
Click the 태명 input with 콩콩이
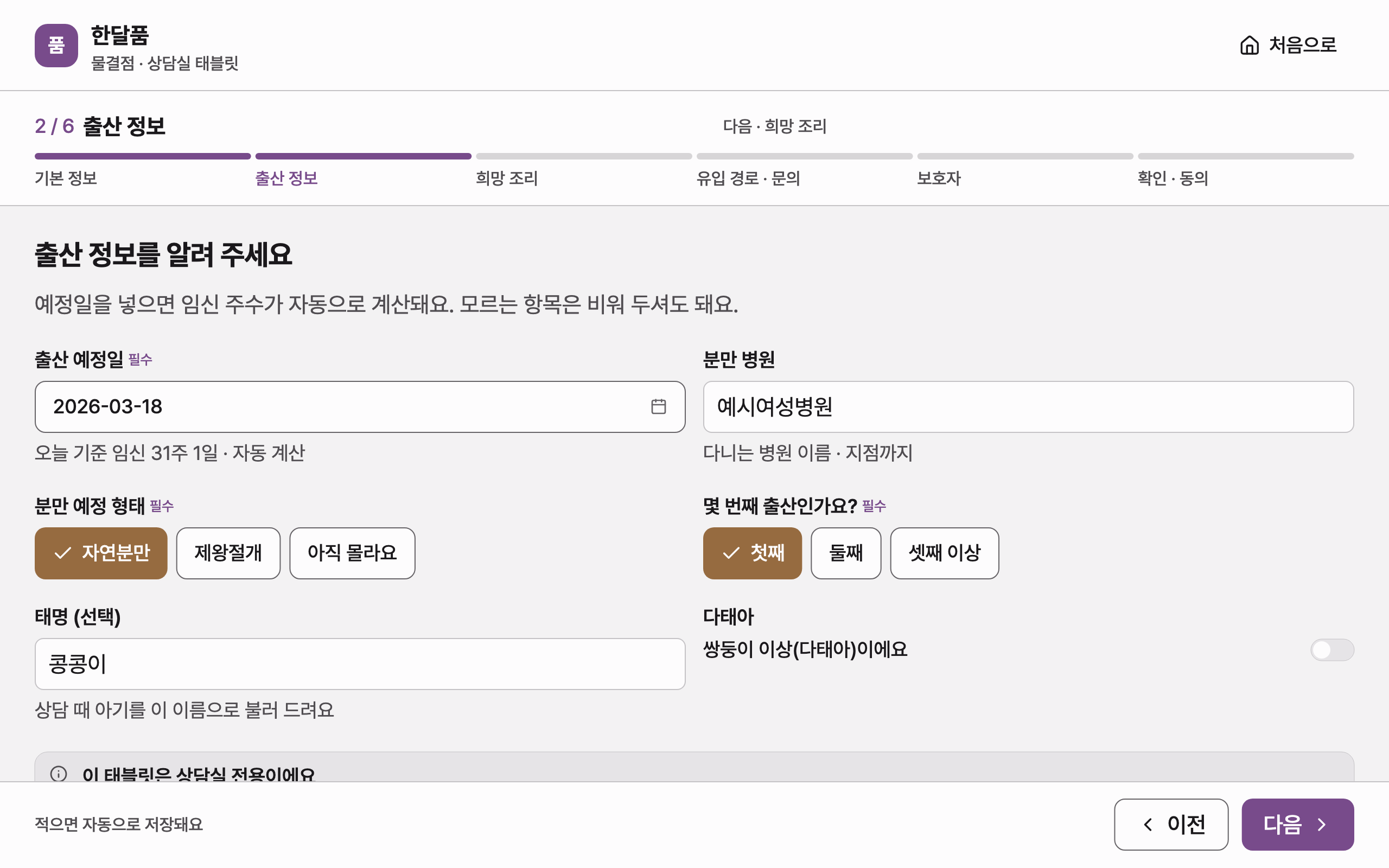click(x=360, y=663)
